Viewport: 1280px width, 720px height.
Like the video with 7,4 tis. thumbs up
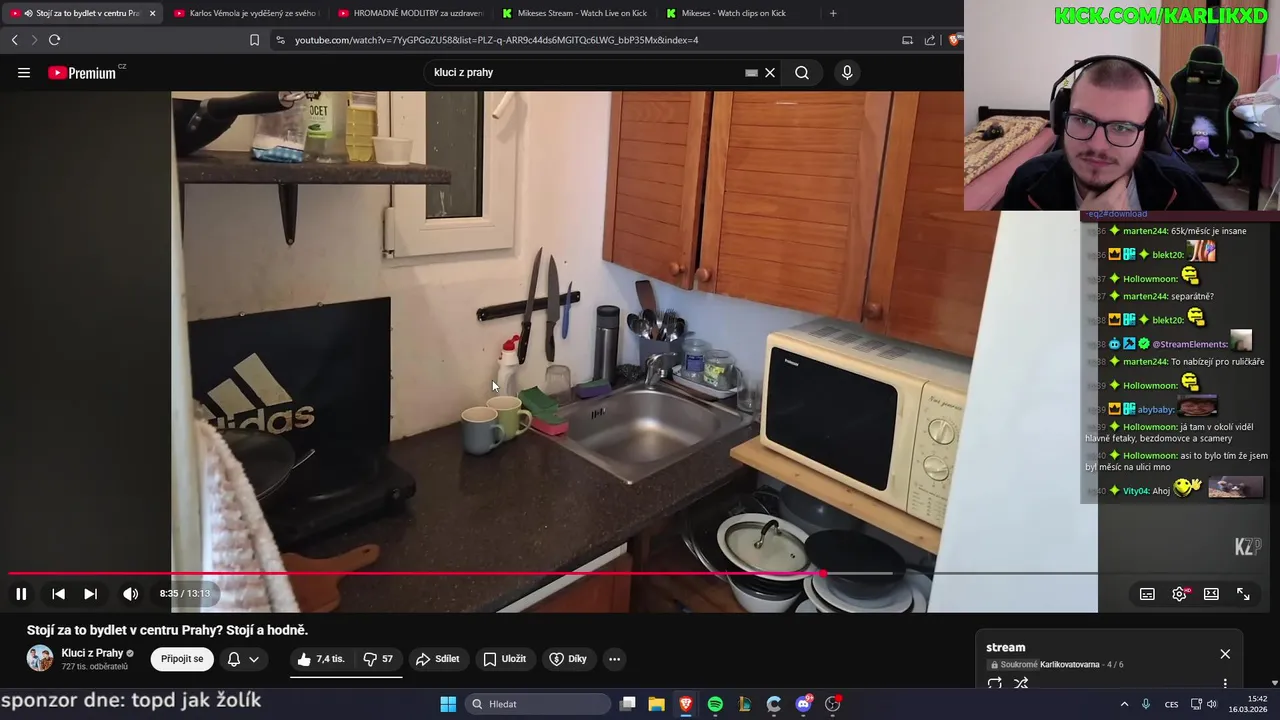coord(320,659)
